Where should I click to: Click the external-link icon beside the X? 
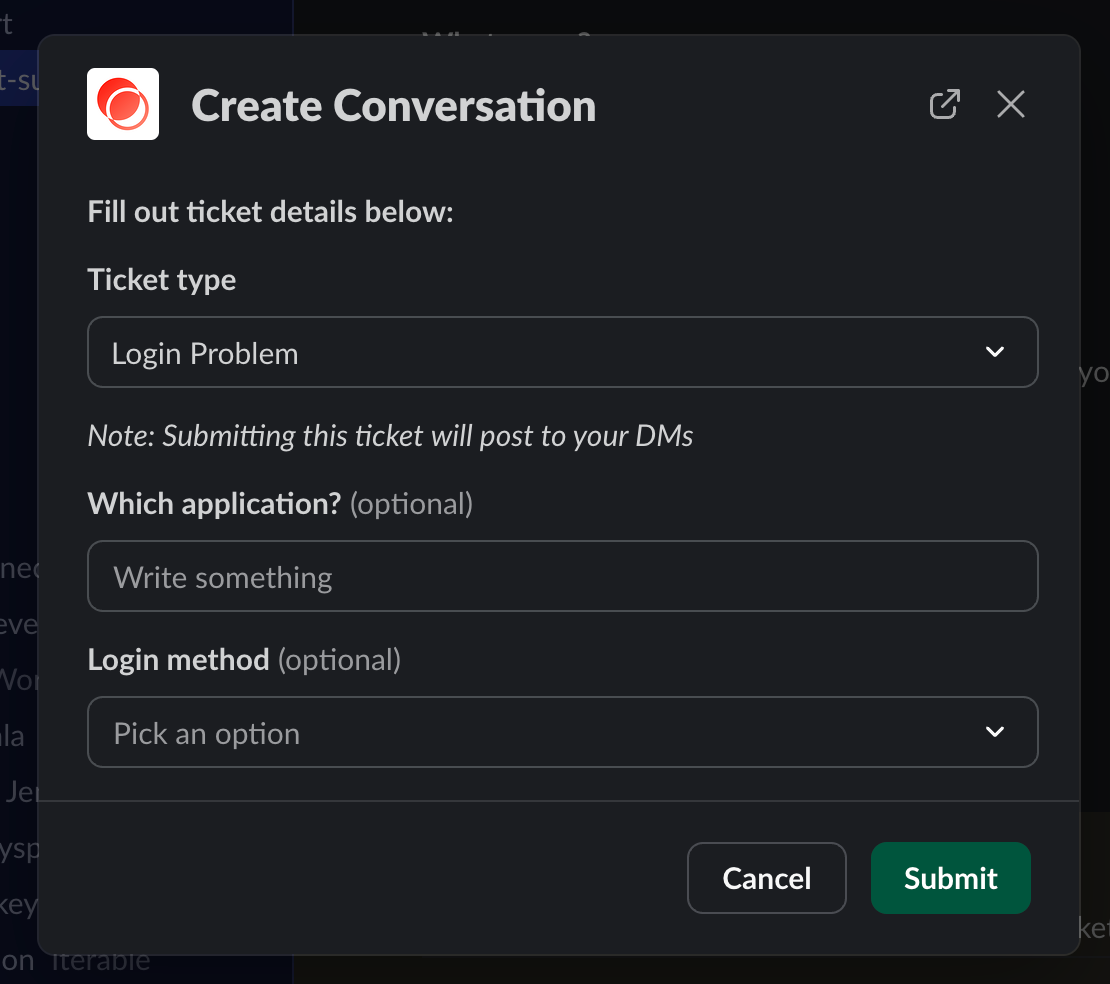[944, 104]
